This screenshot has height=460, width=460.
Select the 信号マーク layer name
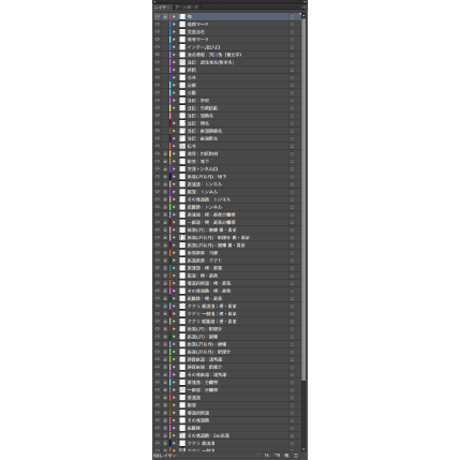pos(198,39)
